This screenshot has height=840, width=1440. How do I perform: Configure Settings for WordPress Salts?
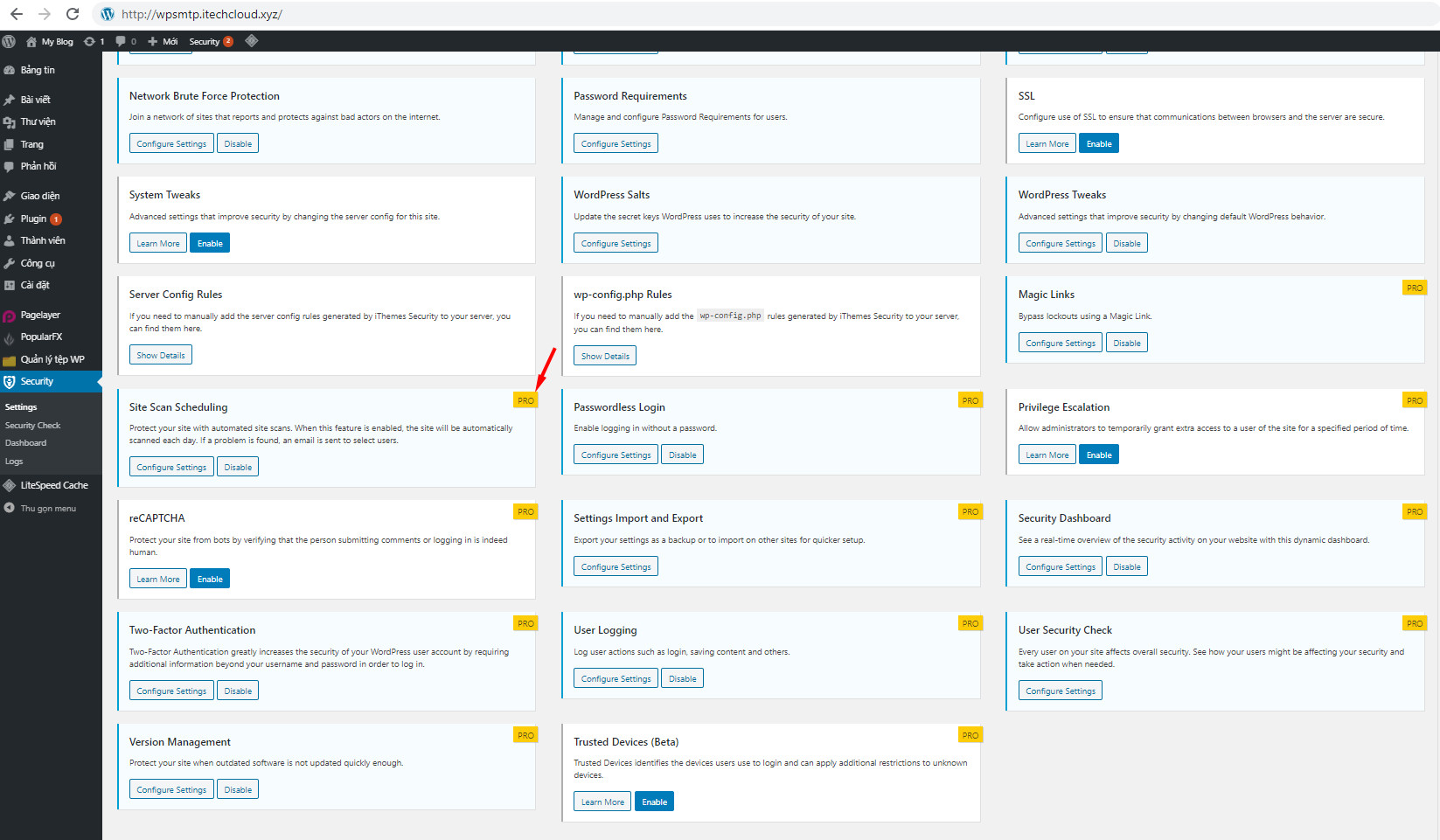click(x=616, y=243)
